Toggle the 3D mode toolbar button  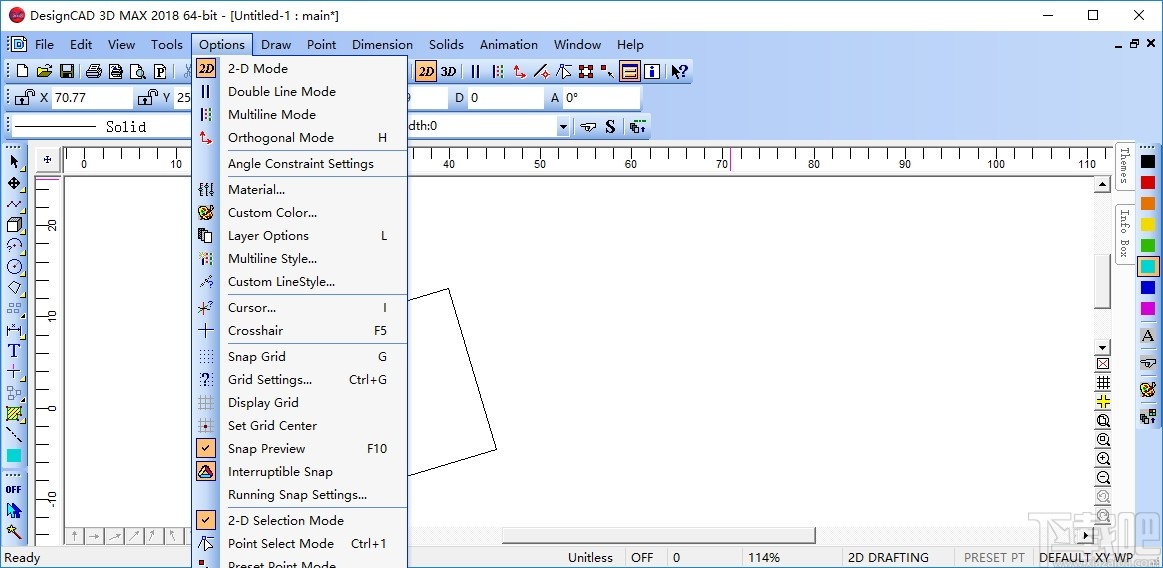tap(448, 71)
